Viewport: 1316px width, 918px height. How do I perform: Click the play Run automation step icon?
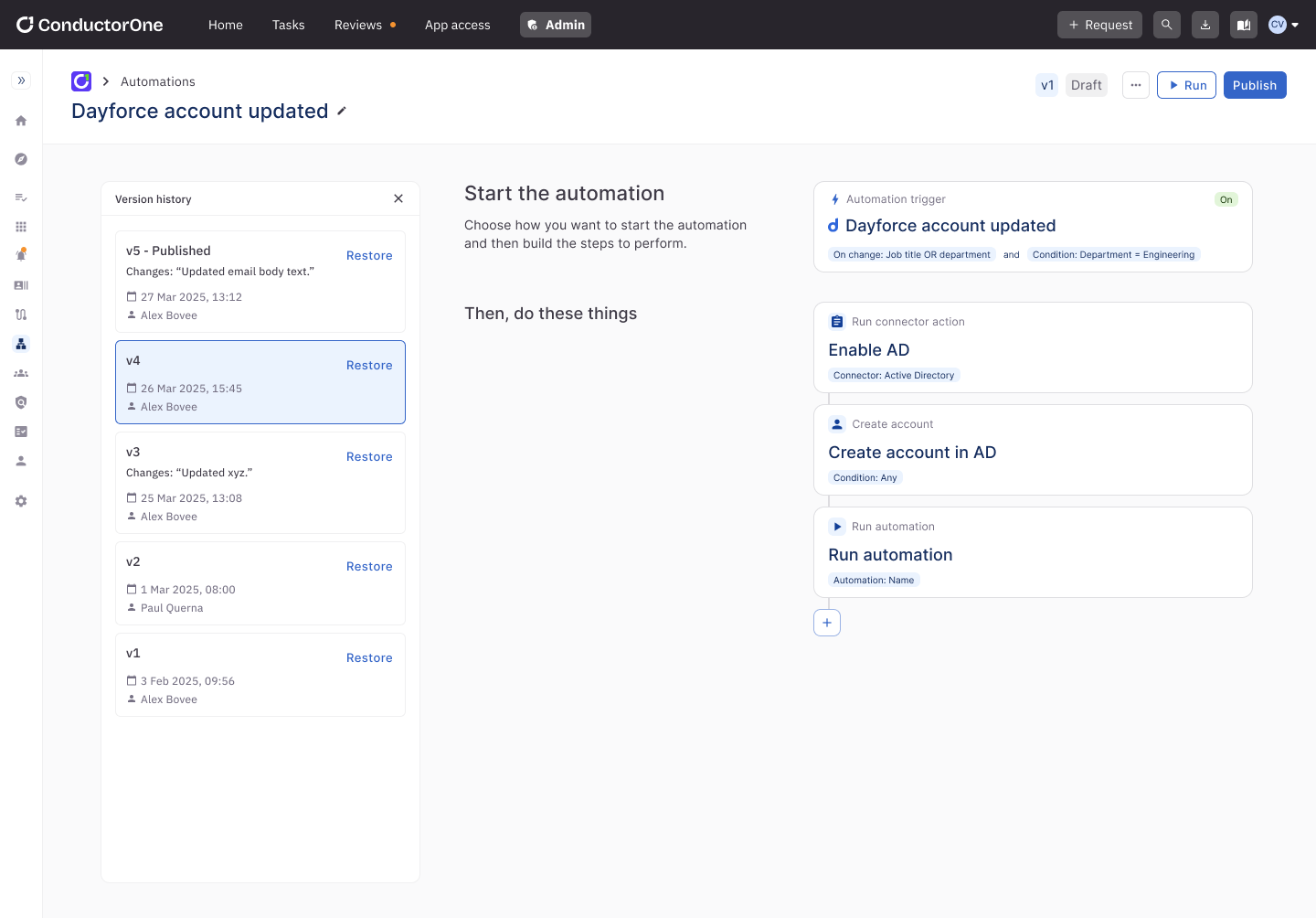pyautogui.click(x=837, y=527)
